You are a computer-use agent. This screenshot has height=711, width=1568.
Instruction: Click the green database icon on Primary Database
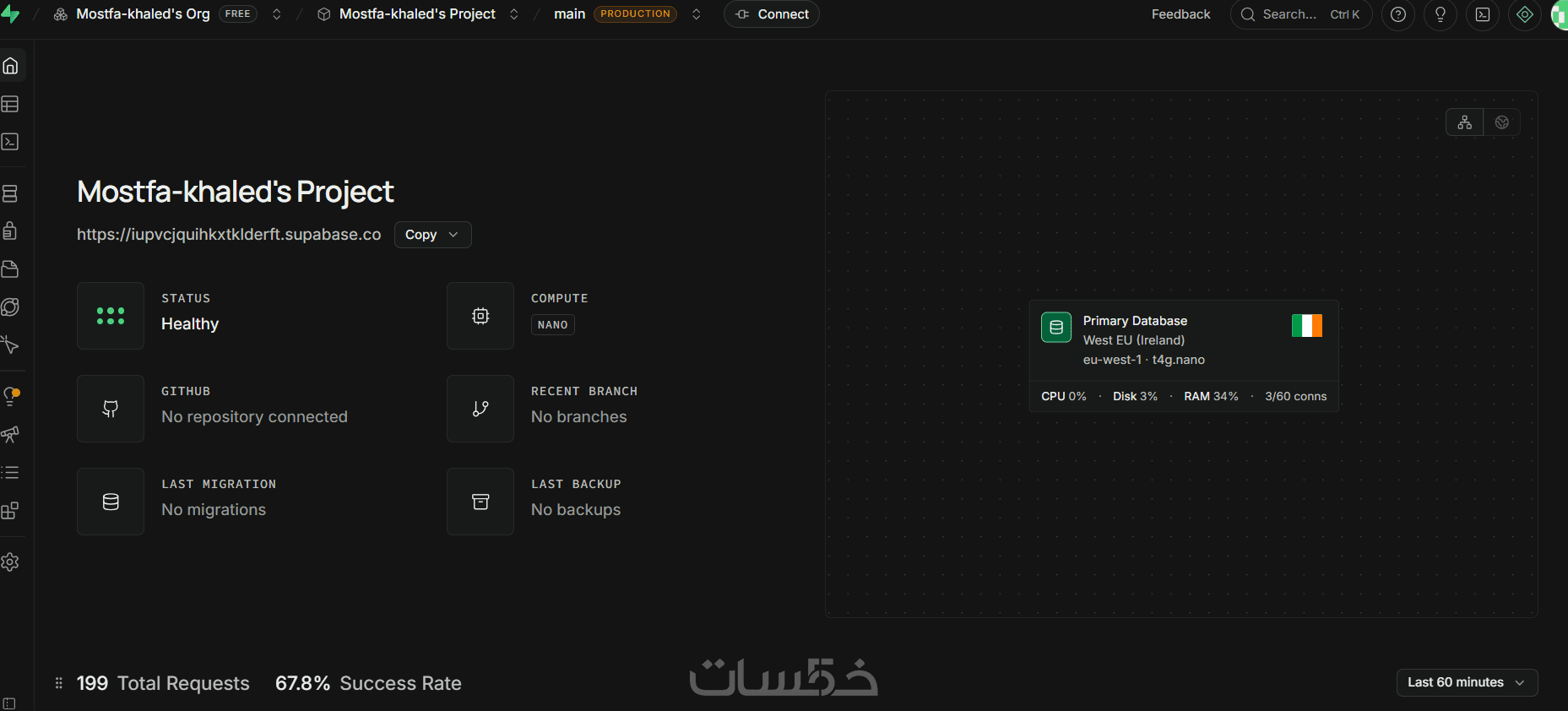[1056, 327]
